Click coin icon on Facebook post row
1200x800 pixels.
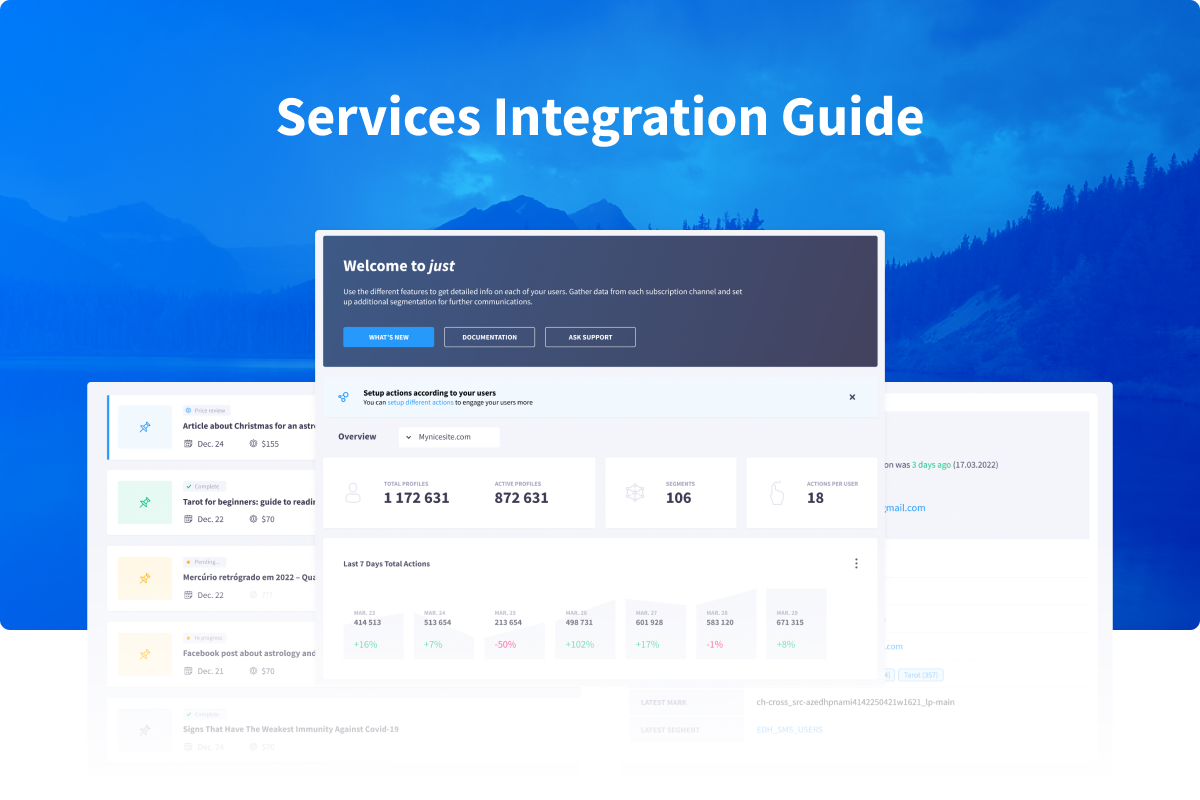253,671
